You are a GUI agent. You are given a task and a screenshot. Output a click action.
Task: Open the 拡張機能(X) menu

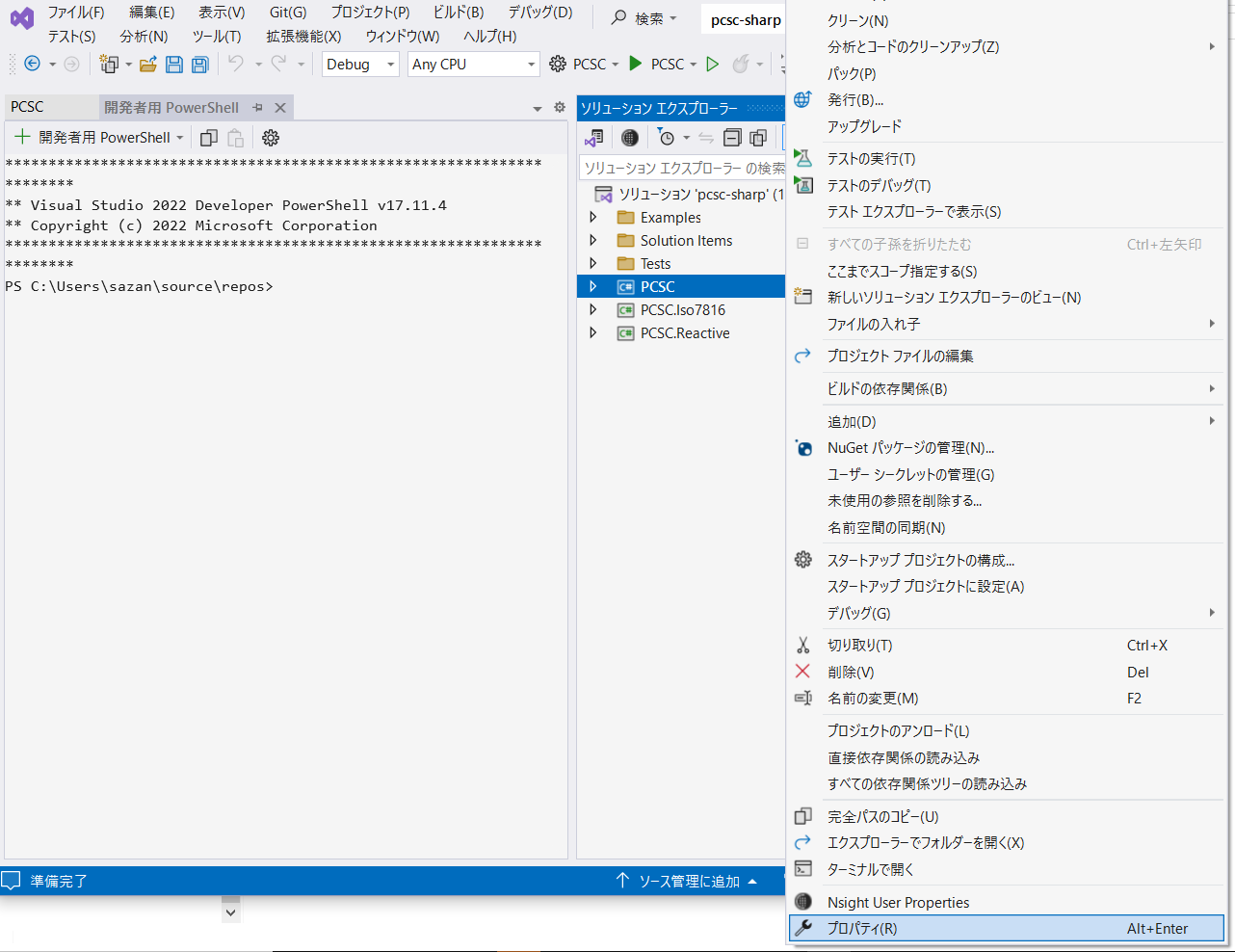(x=304, y=37)
